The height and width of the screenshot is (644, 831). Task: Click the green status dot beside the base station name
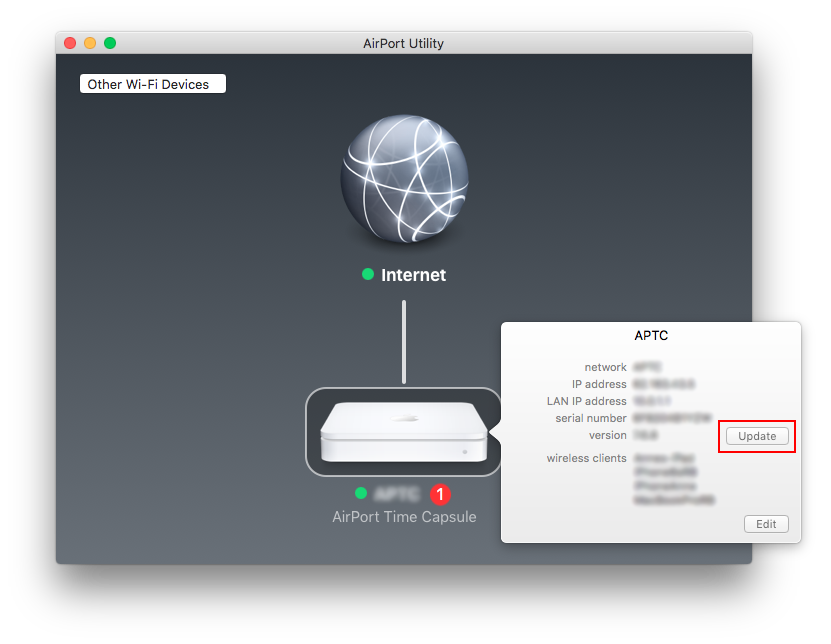point(361,493)
